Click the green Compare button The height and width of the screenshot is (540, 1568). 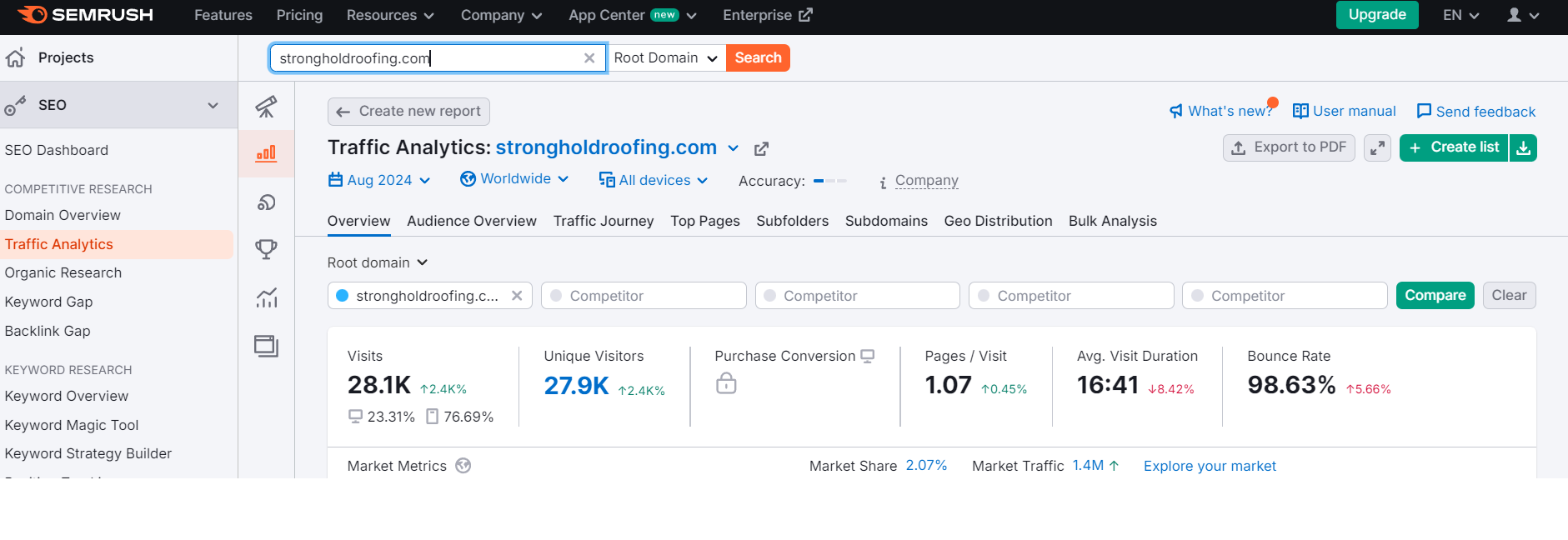tap(1435, 296)
